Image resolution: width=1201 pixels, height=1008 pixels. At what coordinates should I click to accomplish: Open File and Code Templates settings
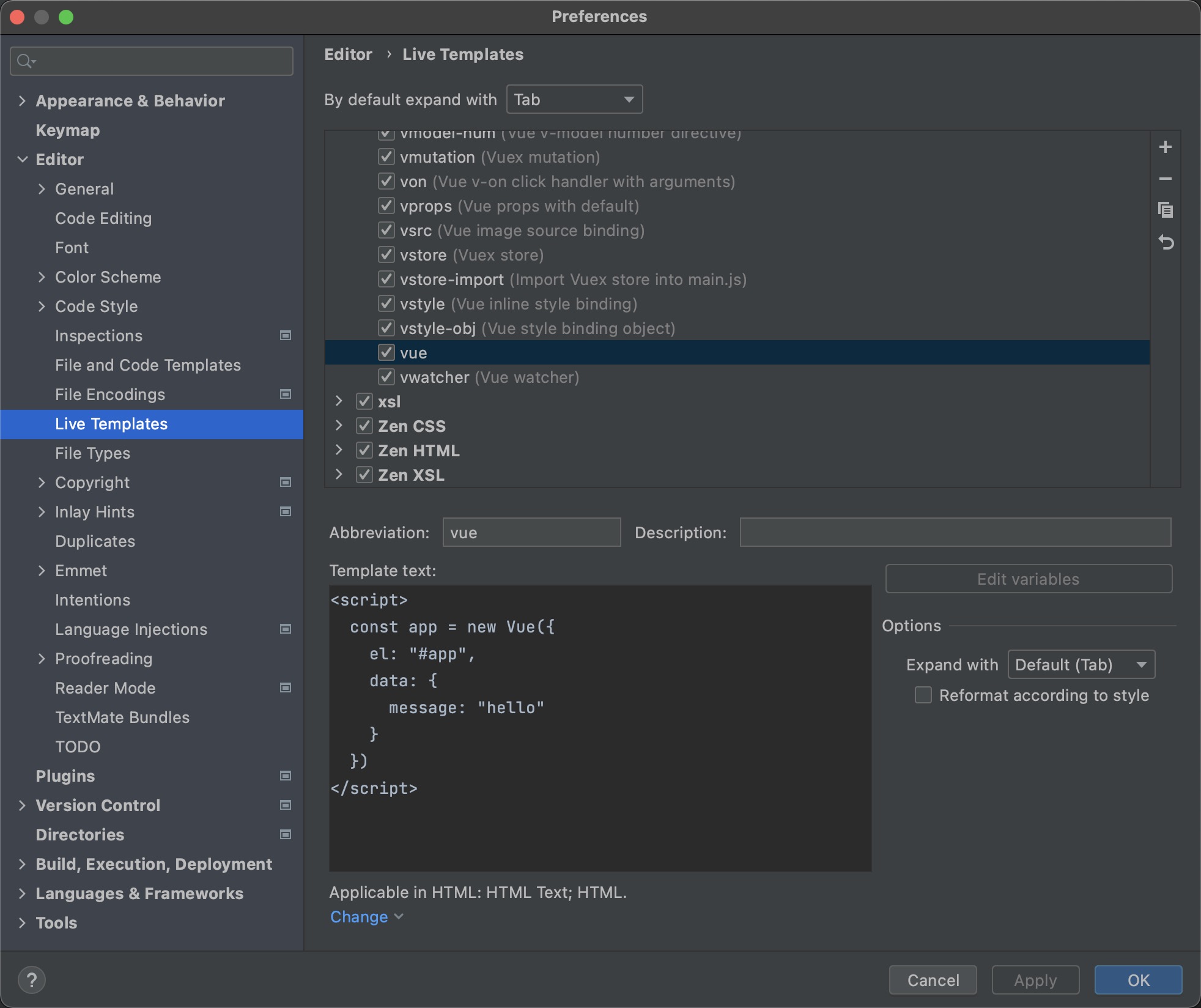point(148,365)
